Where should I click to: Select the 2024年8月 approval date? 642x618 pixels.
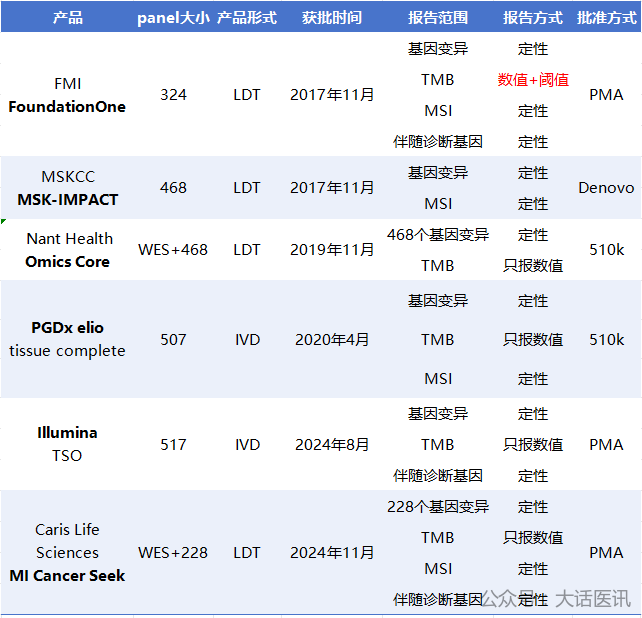332,444
